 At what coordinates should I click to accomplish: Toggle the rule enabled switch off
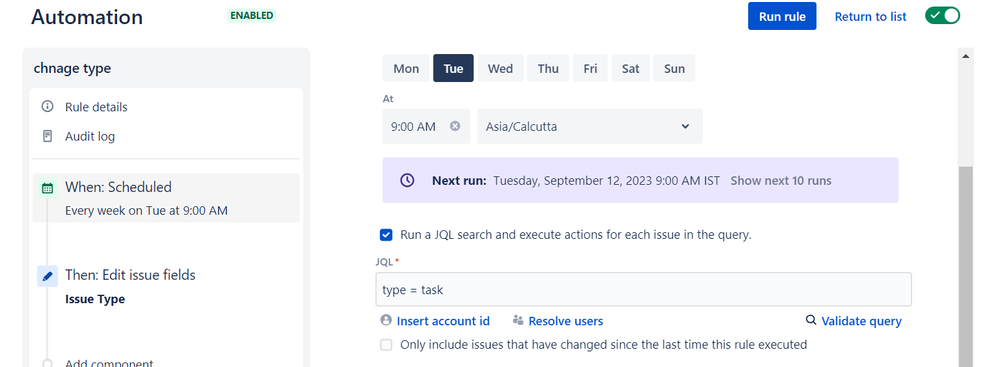click(x=943, y=16)
